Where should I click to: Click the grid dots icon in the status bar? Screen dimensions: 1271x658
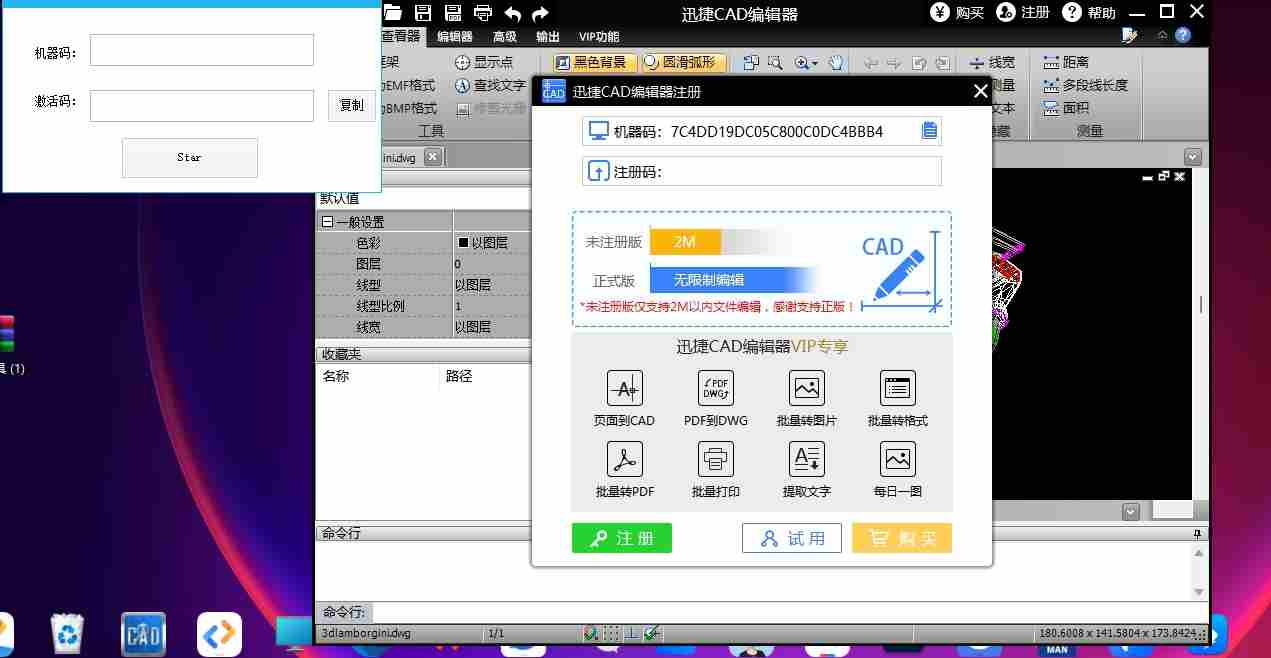[613, 633]
